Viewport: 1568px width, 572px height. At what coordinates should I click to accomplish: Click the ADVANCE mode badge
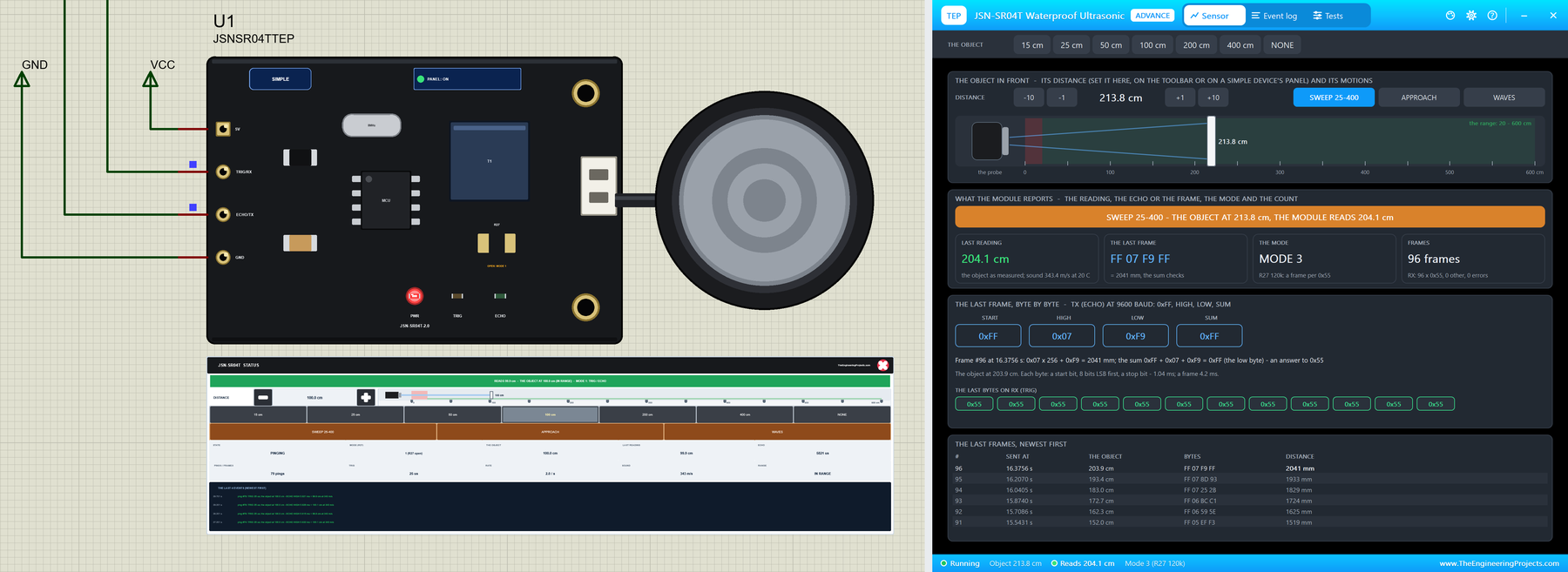pos(1152,16)
